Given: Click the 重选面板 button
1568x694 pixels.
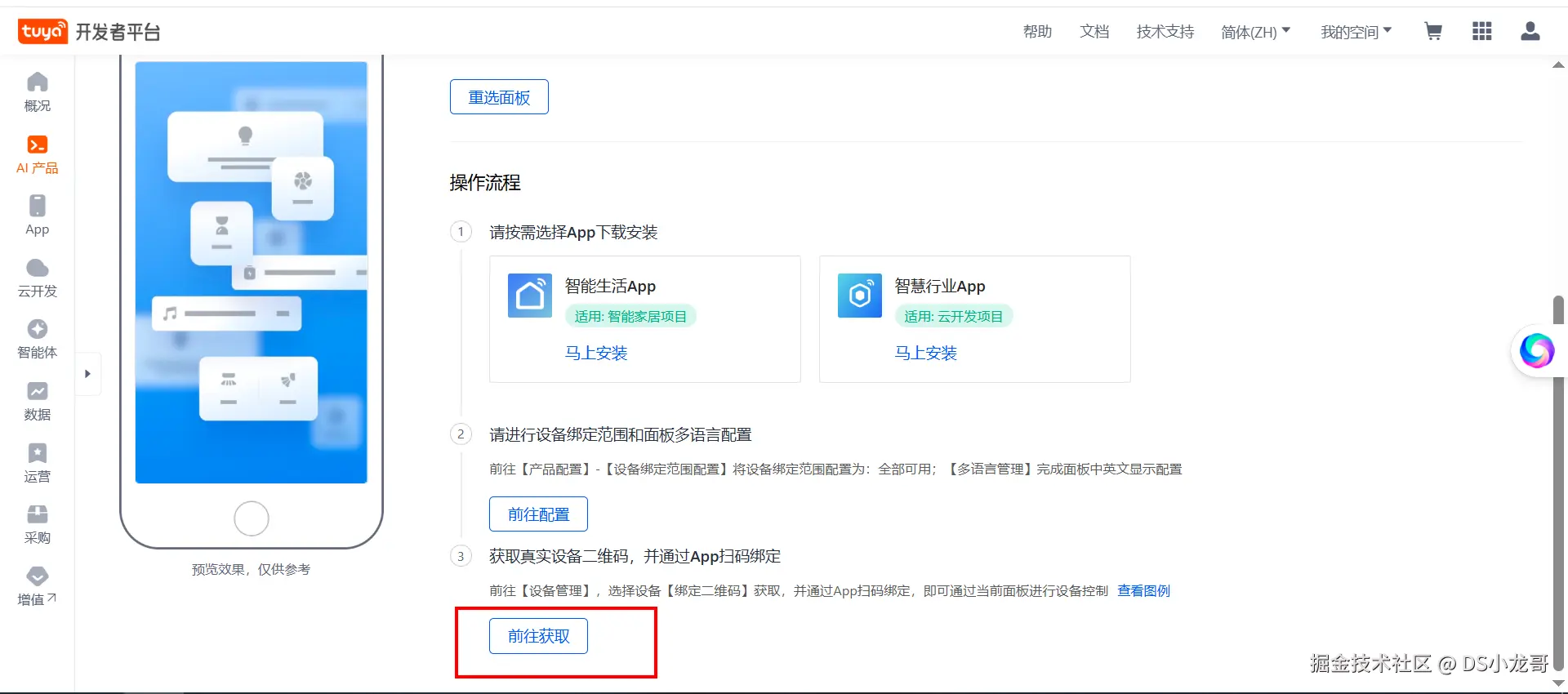Looking at the screenshot, I should (x=499, y=97).
